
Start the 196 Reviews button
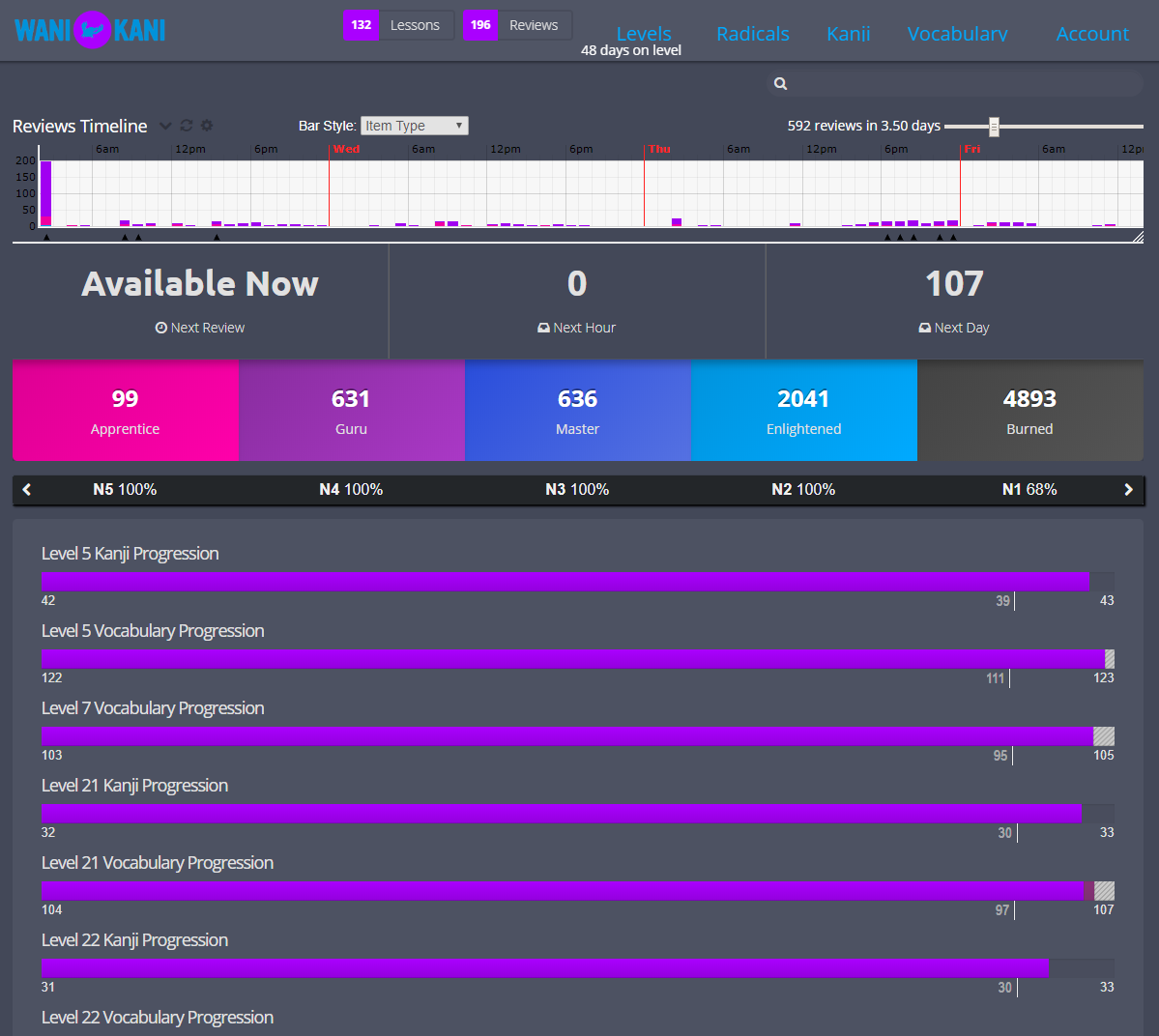click(518, 25)
